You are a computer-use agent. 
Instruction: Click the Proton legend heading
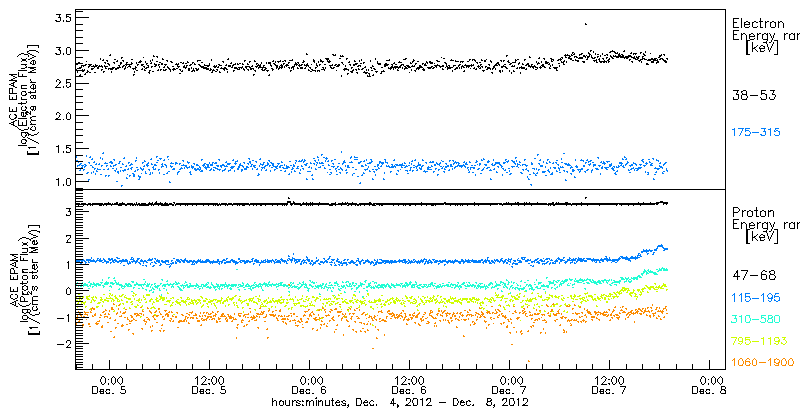pos(753,212)
